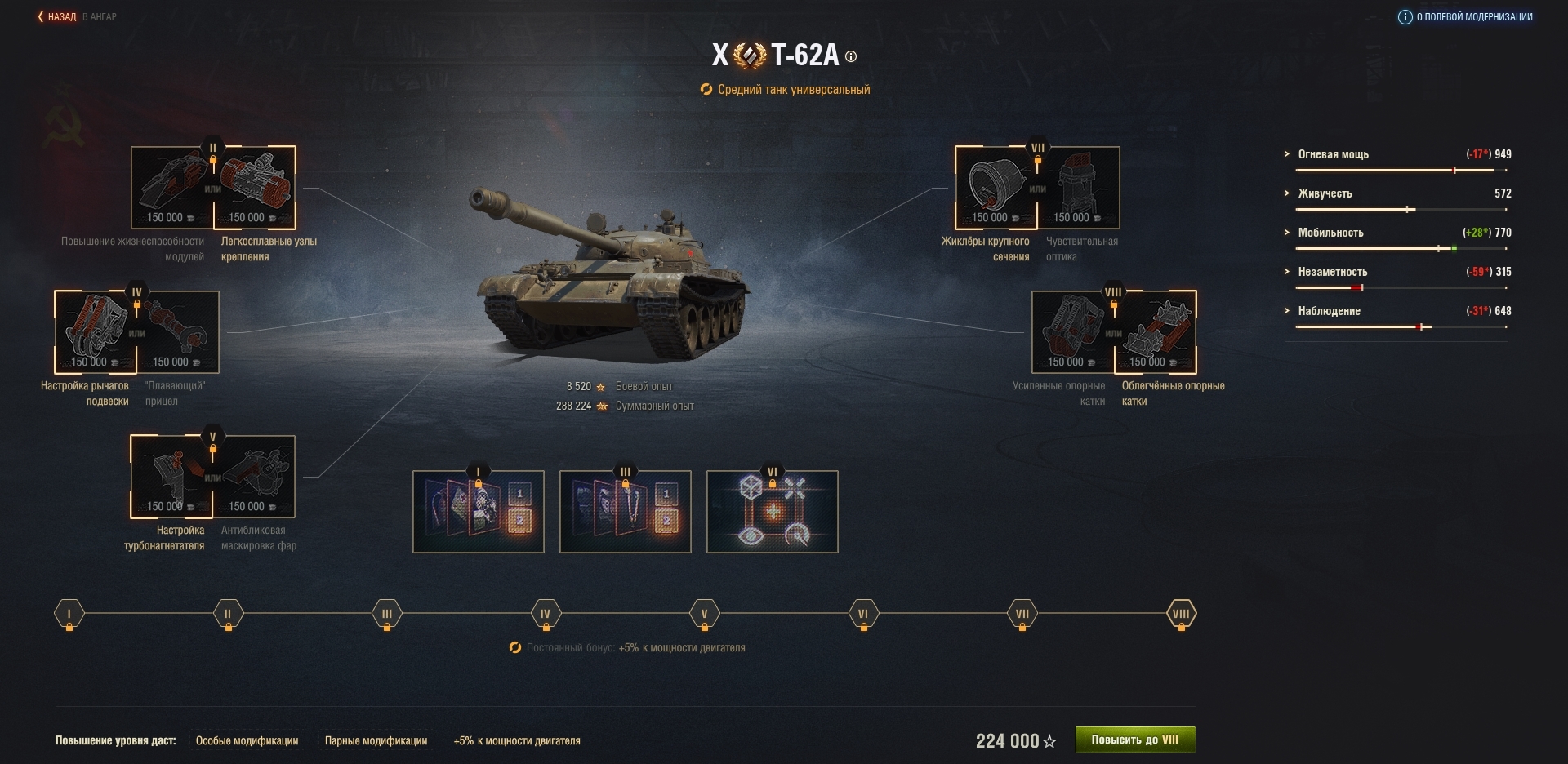The width and height of the screenshot is (1568, 764).
Task: Select Чувствительная оптика modification icon
Action: click(x=1079, y=188)
